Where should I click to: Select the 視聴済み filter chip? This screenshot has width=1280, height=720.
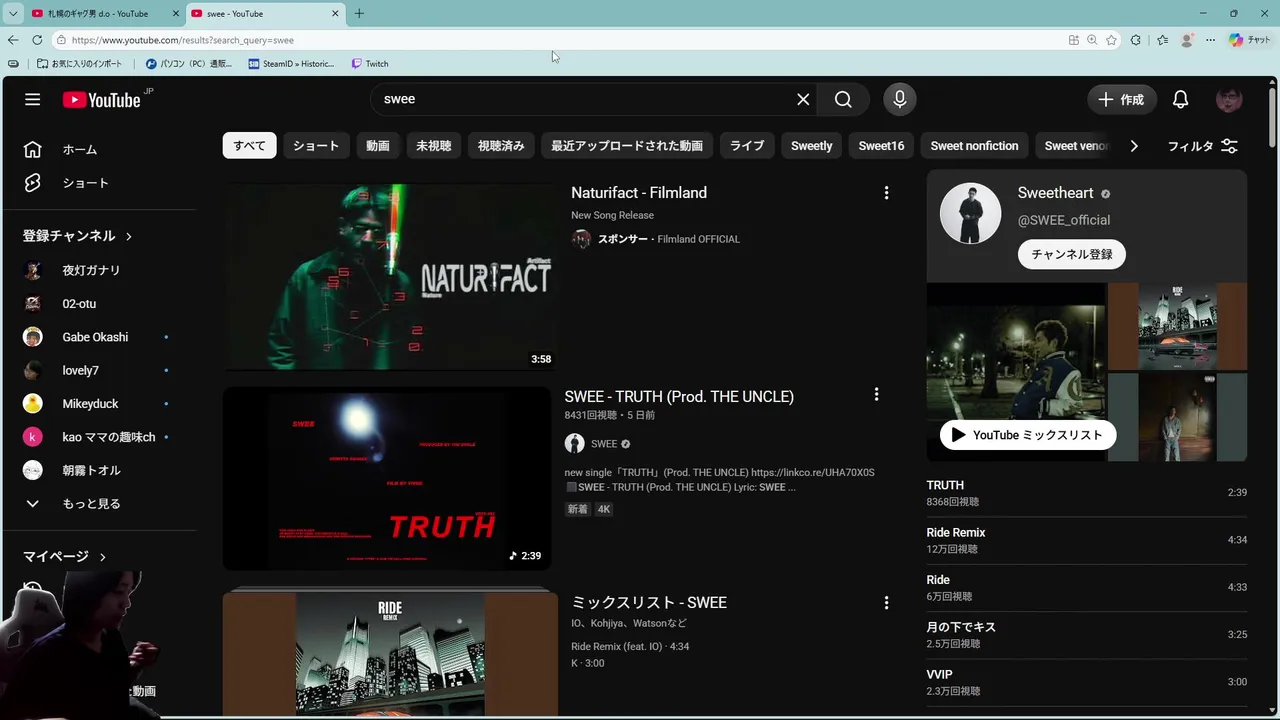(501, 146)
